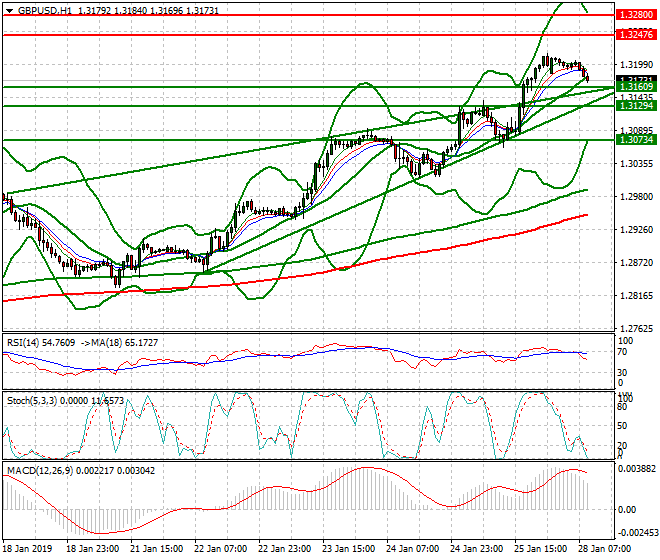Click the 1.29260 price scale value
The image size is (660, 560).
coord(637,229)
